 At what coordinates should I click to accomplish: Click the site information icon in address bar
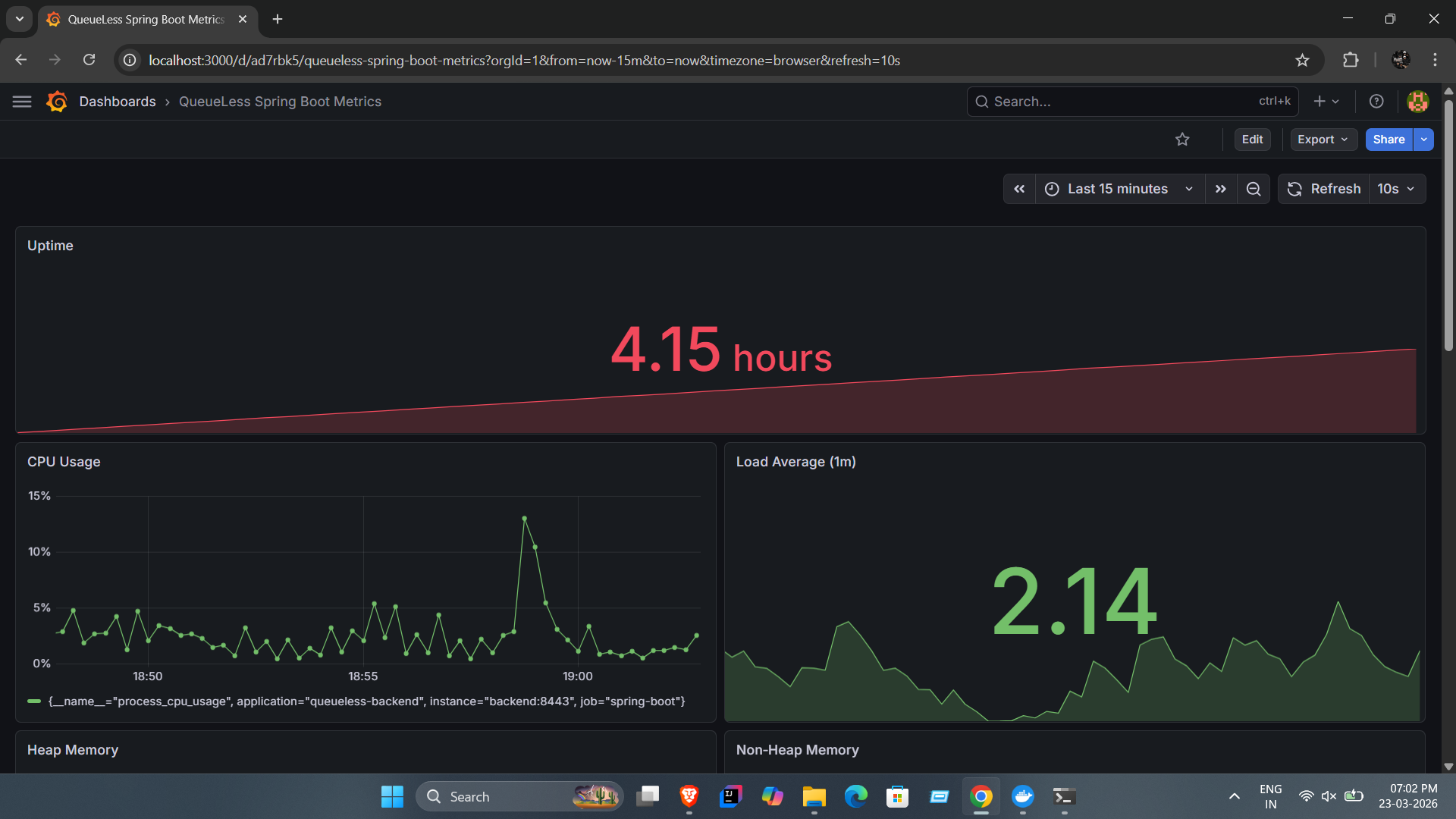click(x=130, y=60)
